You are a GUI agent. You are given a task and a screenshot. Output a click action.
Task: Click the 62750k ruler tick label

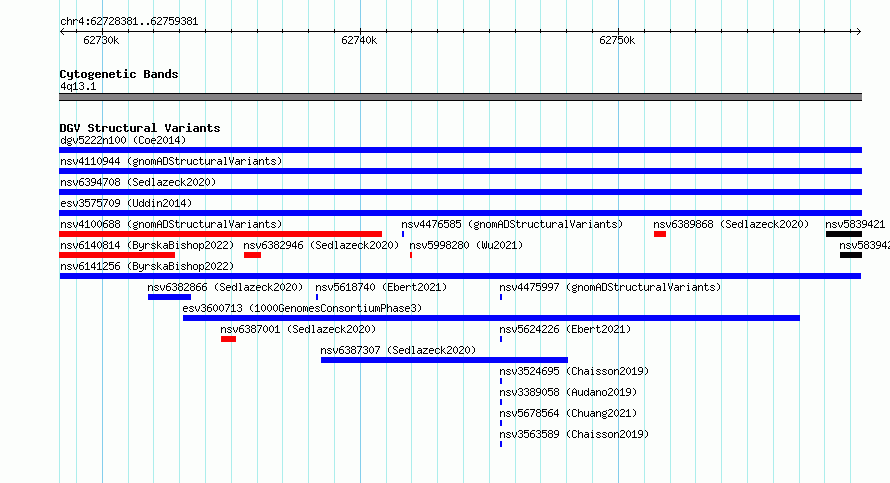pos(617,40)
